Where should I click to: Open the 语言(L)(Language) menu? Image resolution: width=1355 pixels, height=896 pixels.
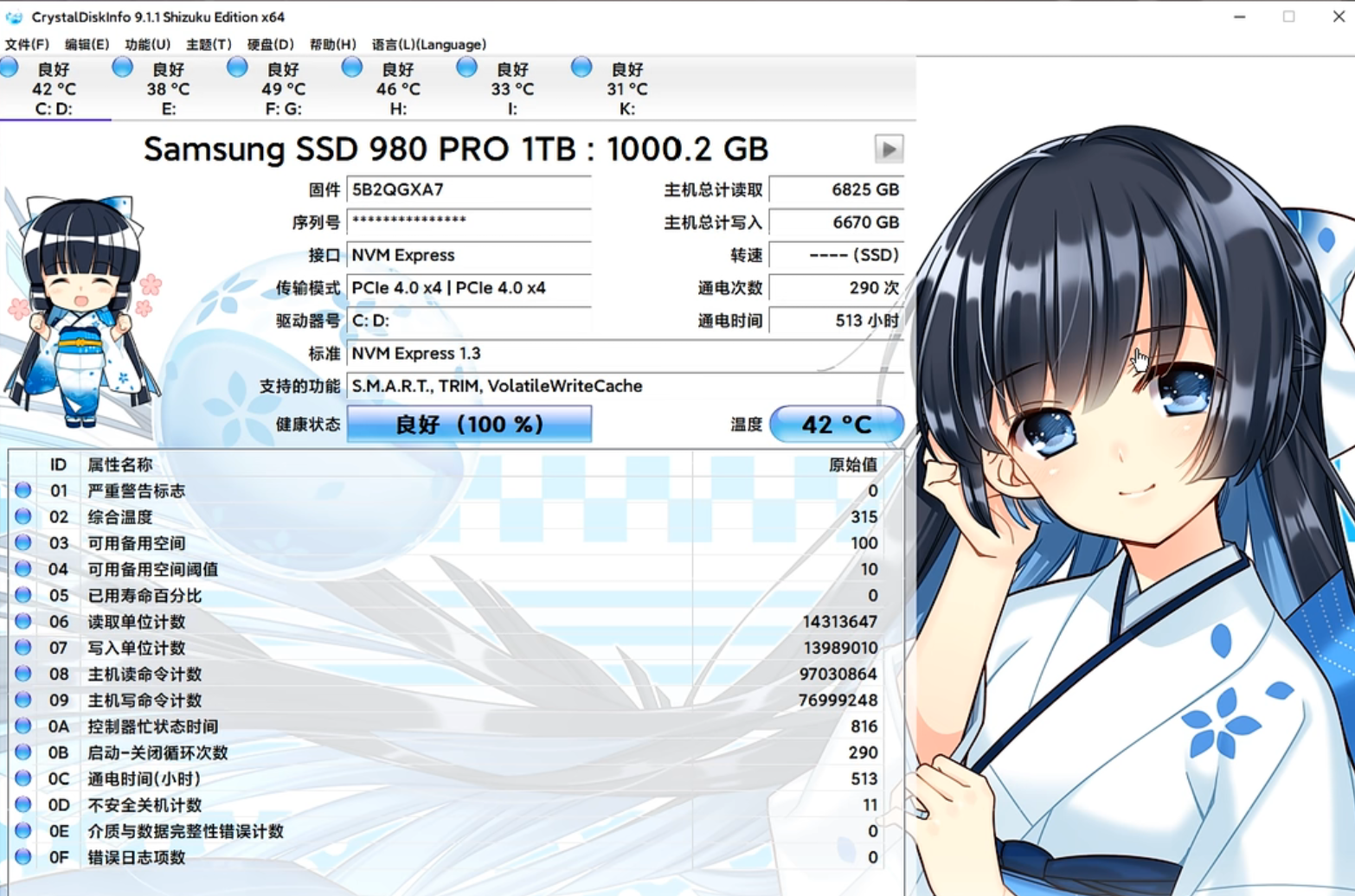pos(428,44)
